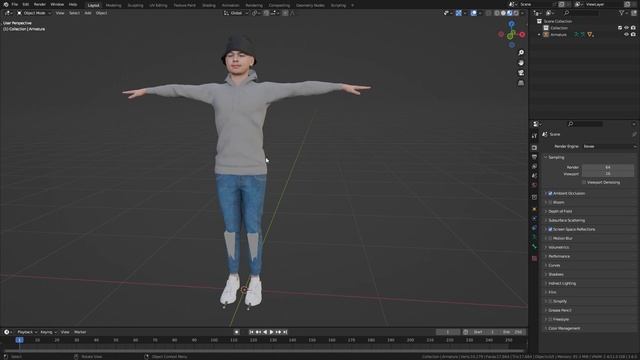Enable the Bloom checkbox
The width and height of the screenshot is (640, 360).
coord(550,202)
